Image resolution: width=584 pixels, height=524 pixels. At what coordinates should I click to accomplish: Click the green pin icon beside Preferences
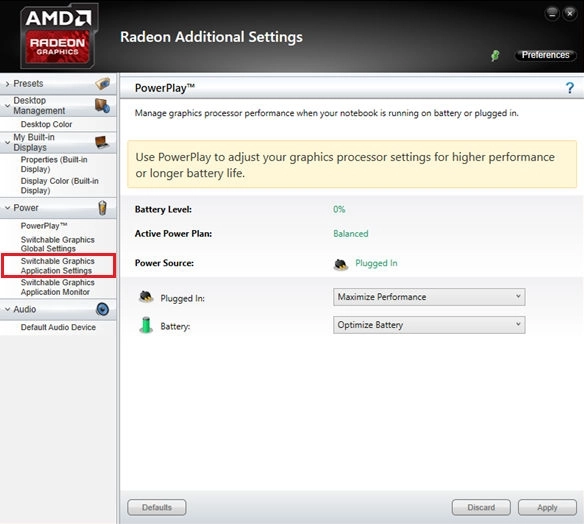[x=495, y=55]
